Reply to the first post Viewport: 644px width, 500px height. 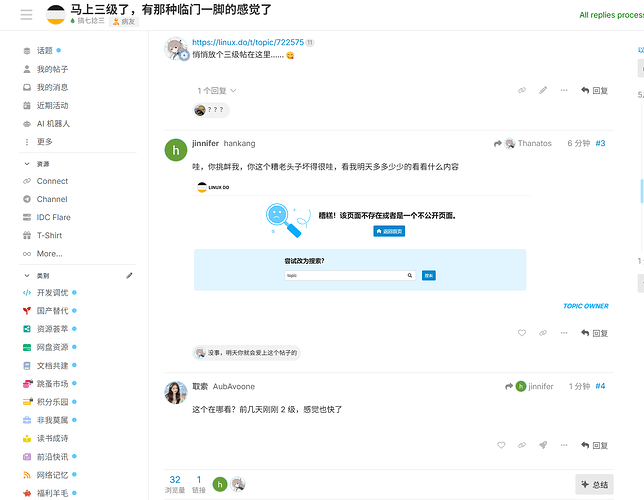(x=594, y=90)
